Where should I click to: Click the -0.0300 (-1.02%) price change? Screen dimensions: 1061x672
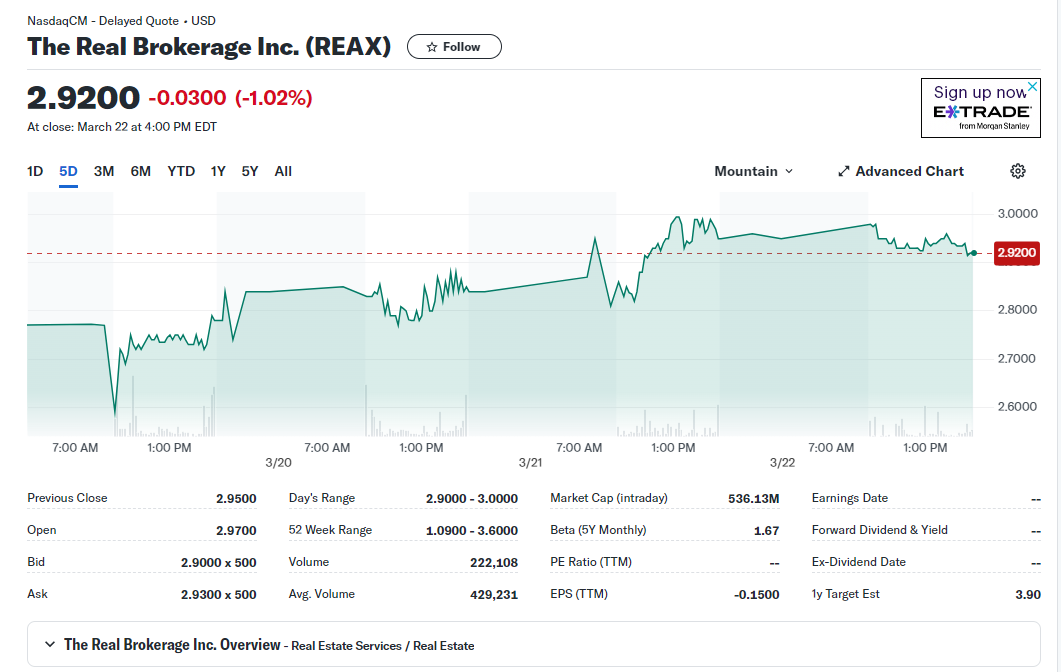[x=230, y=98]
